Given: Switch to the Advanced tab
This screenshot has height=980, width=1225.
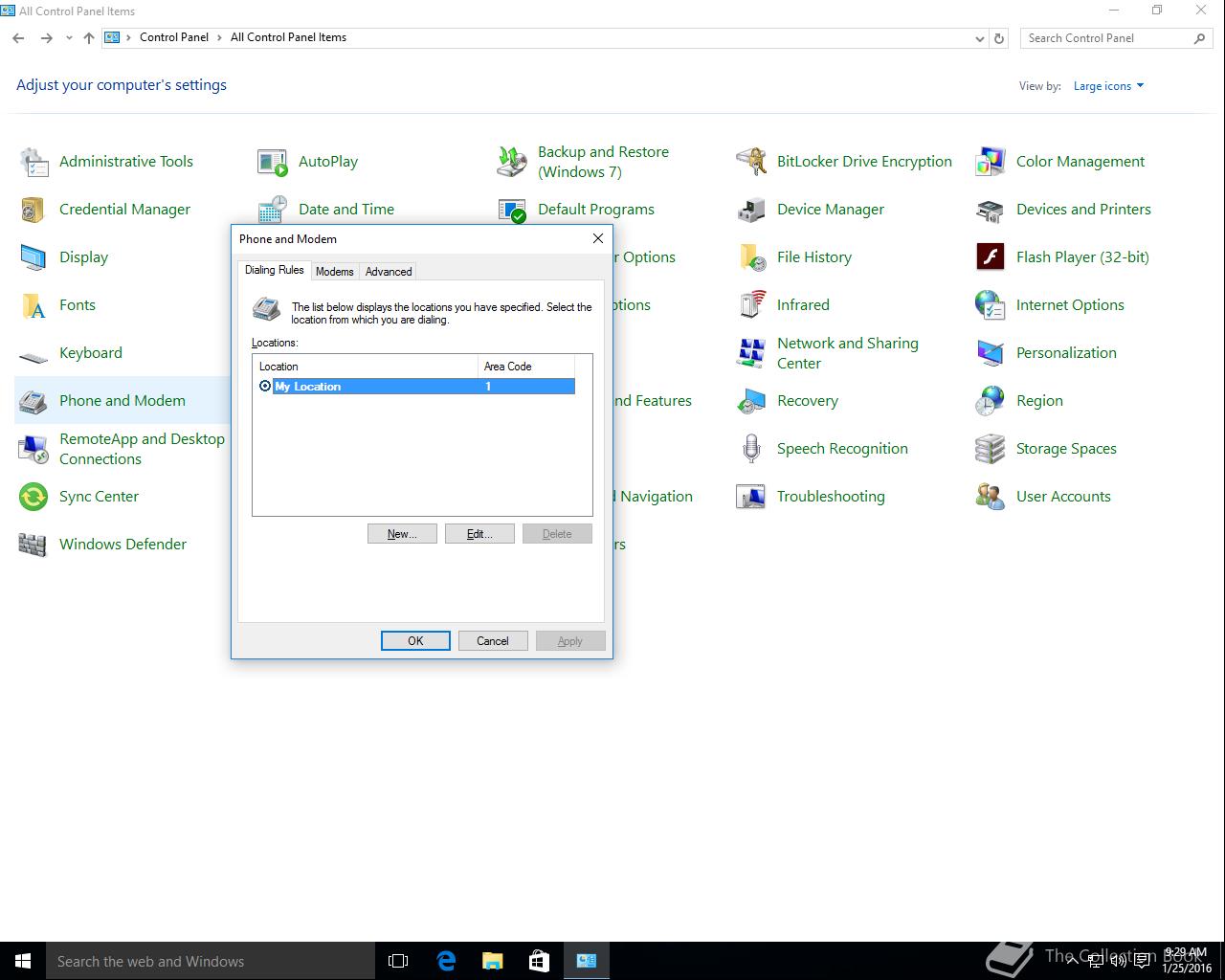Looking at the screenshot, I should tap(389, 272).
